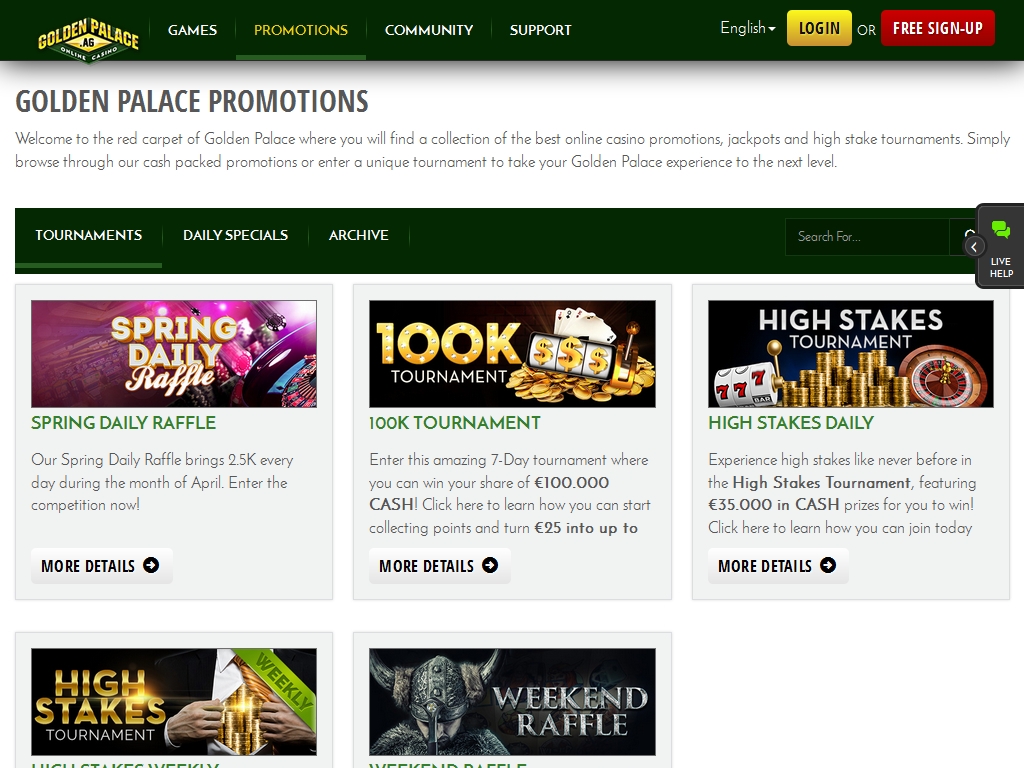
Task: Open the English language dropdown
Action: coord(747,28)
